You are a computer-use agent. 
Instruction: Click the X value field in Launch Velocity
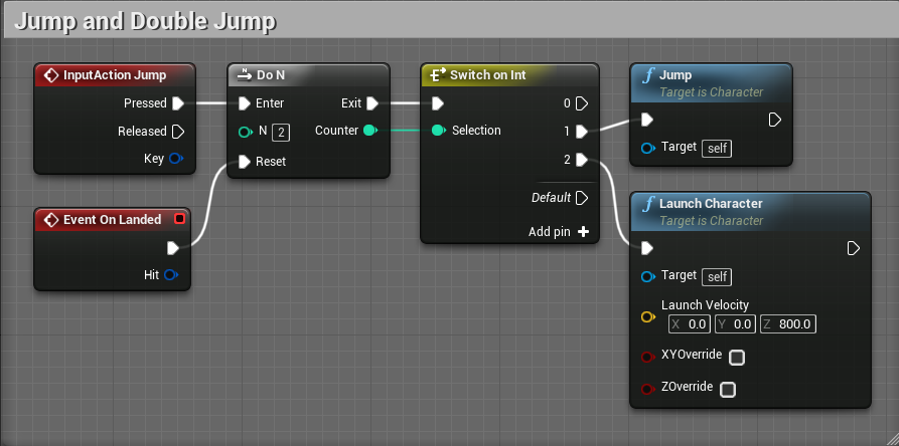tap(689, 324)
